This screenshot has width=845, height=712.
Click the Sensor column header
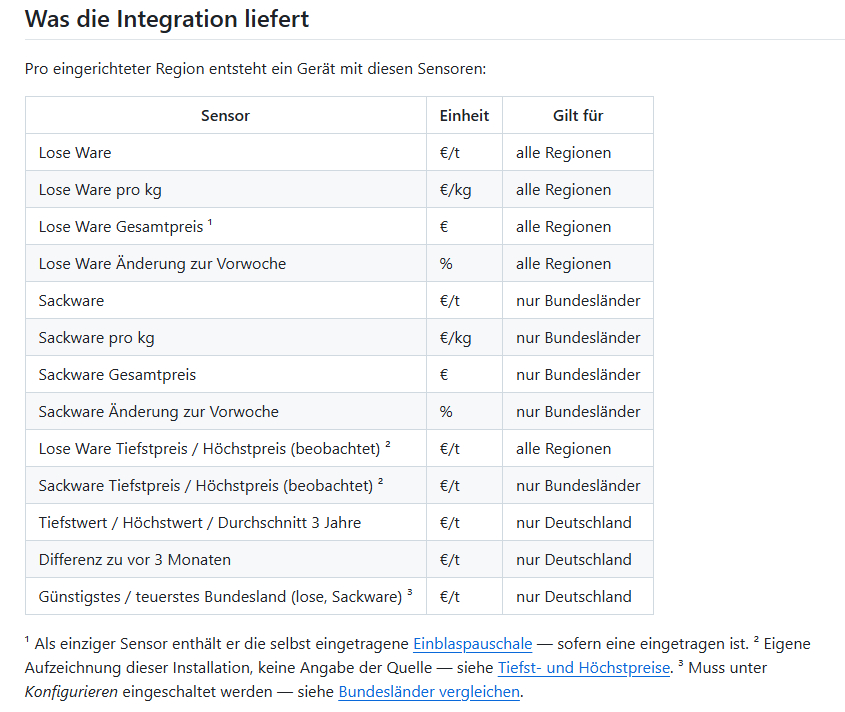point(225,115)
